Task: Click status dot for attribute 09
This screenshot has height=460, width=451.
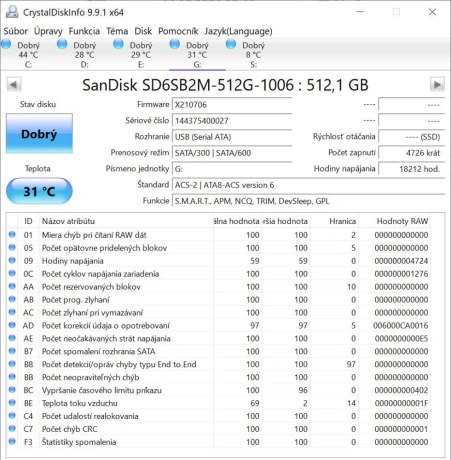Action: point(12,260)
